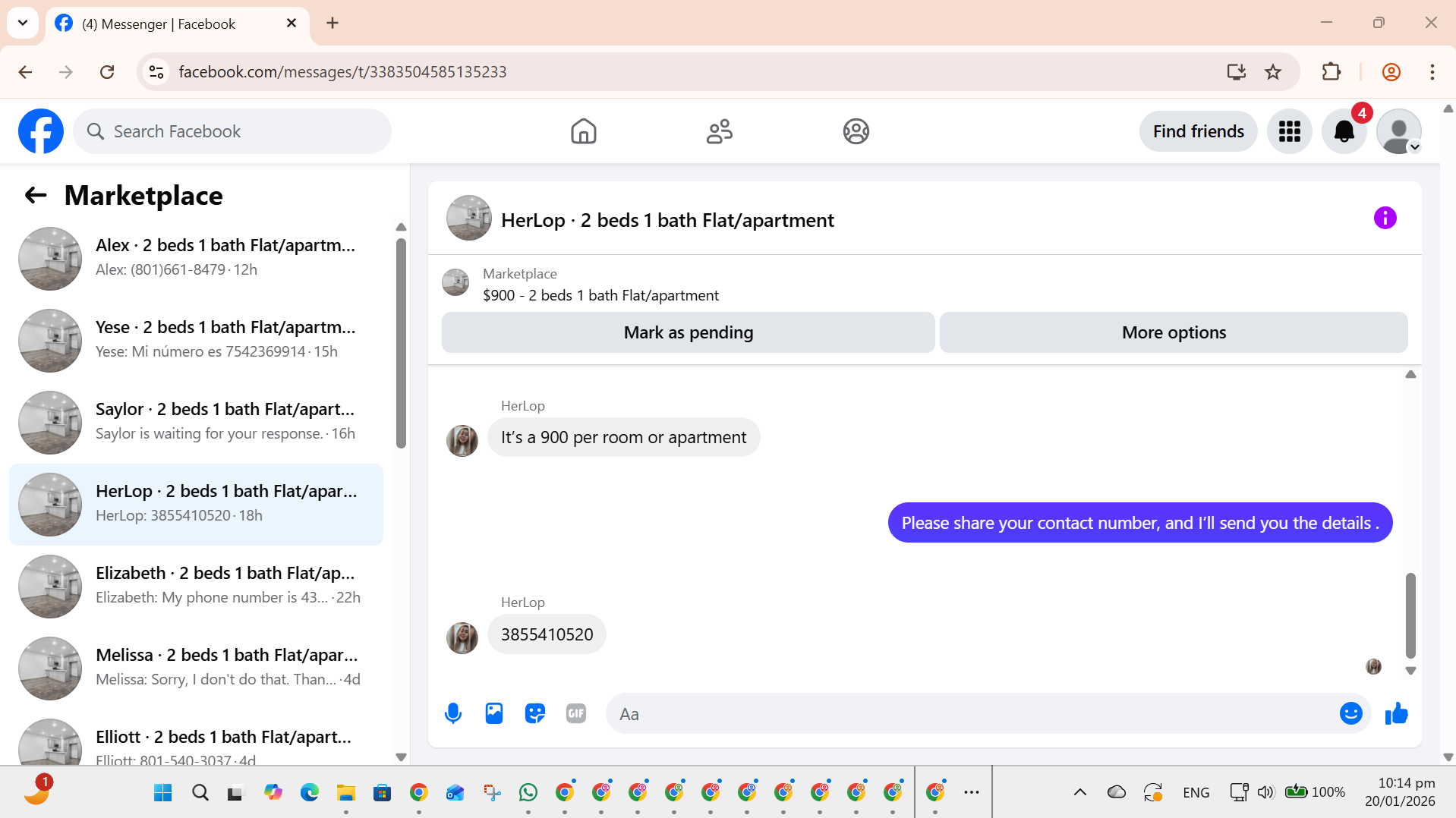Click the conversation list scrollbar thumb
Viewport: 1456px width, 818px height.
pos(401,343)
